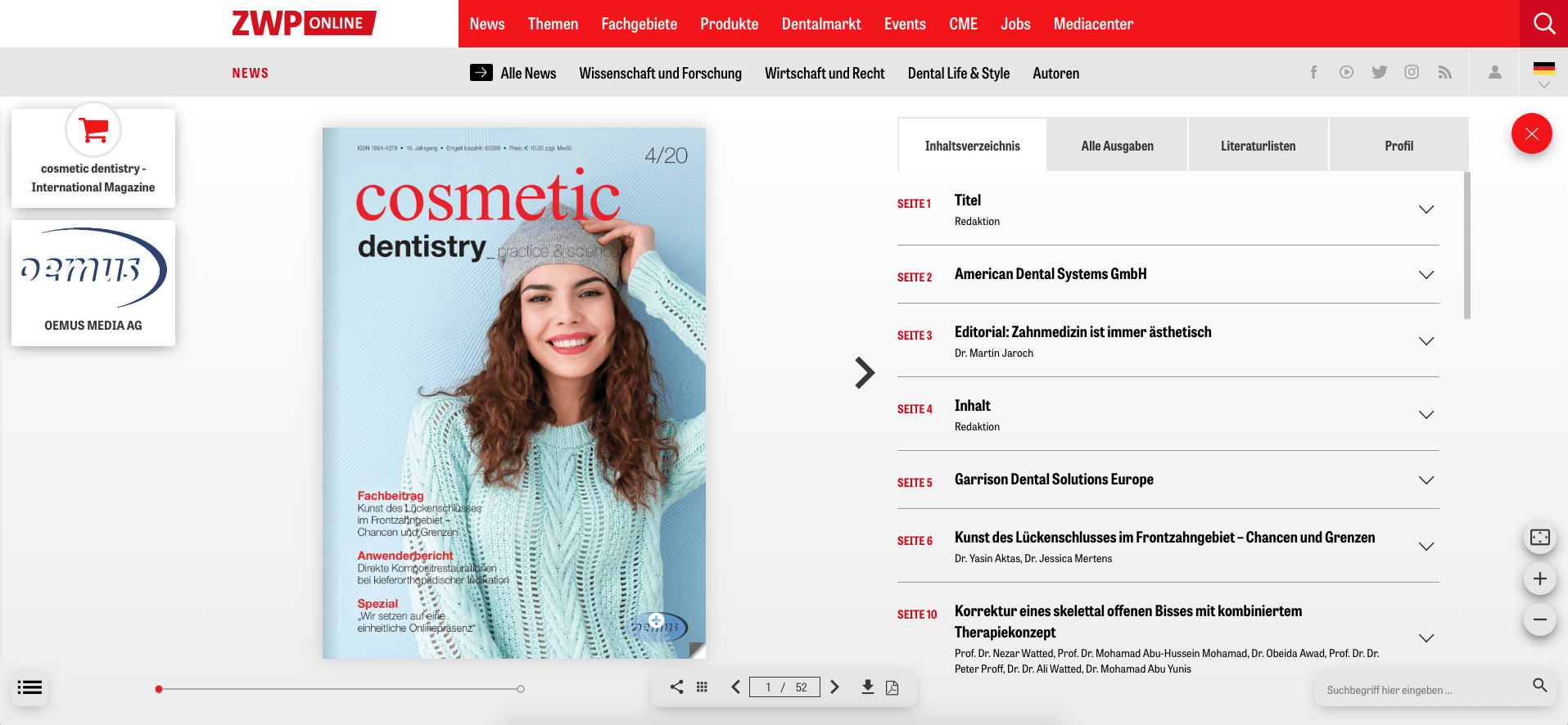The image size is (1568, 725).
Task: Go to previous page in the bottom toolbar
Action: click(735, 687)
